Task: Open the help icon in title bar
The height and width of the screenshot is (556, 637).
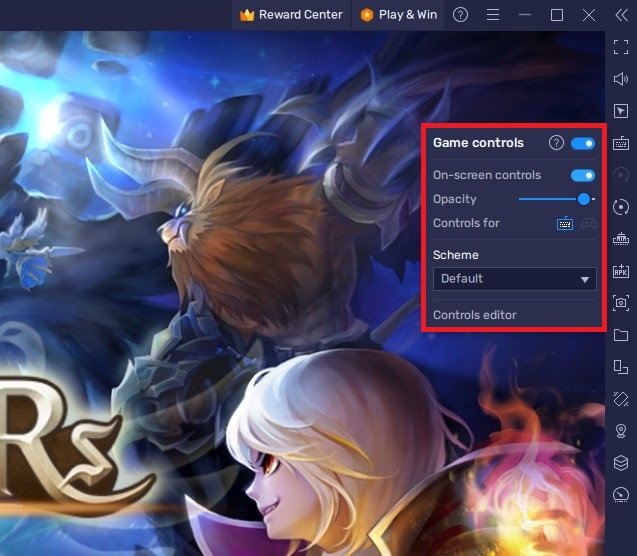Action: tap(460, 15)
